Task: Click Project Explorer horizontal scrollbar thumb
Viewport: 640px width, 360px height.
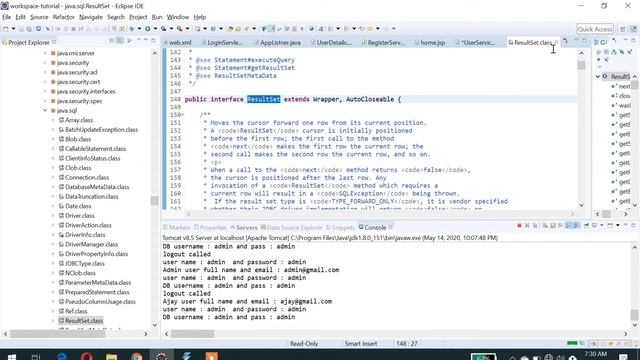Action: tap(58, 334)
